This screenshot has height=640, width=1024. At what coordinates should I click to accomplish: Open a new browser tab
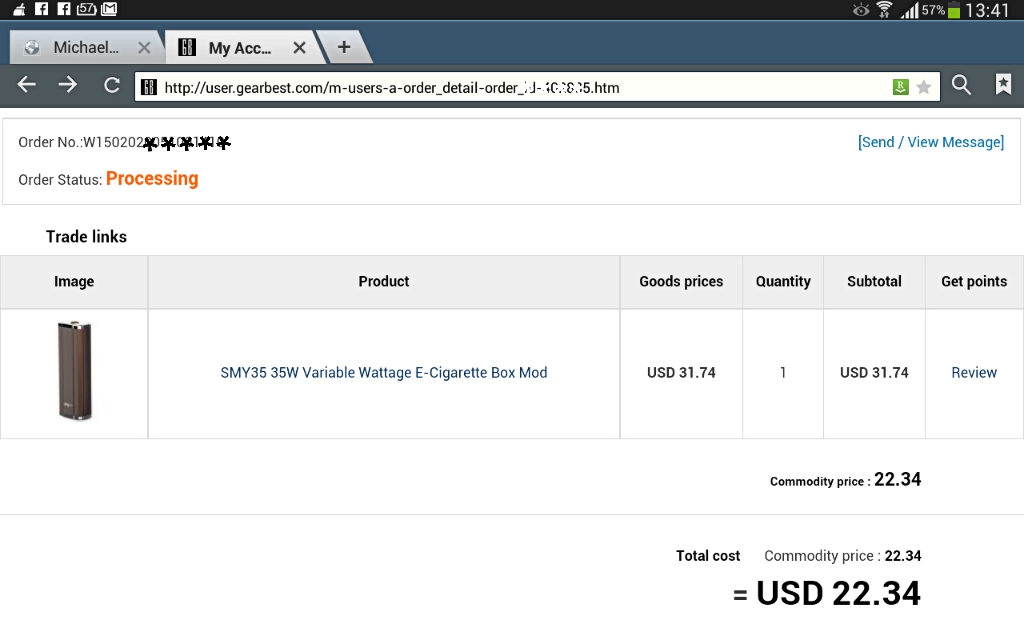point(344,47)
